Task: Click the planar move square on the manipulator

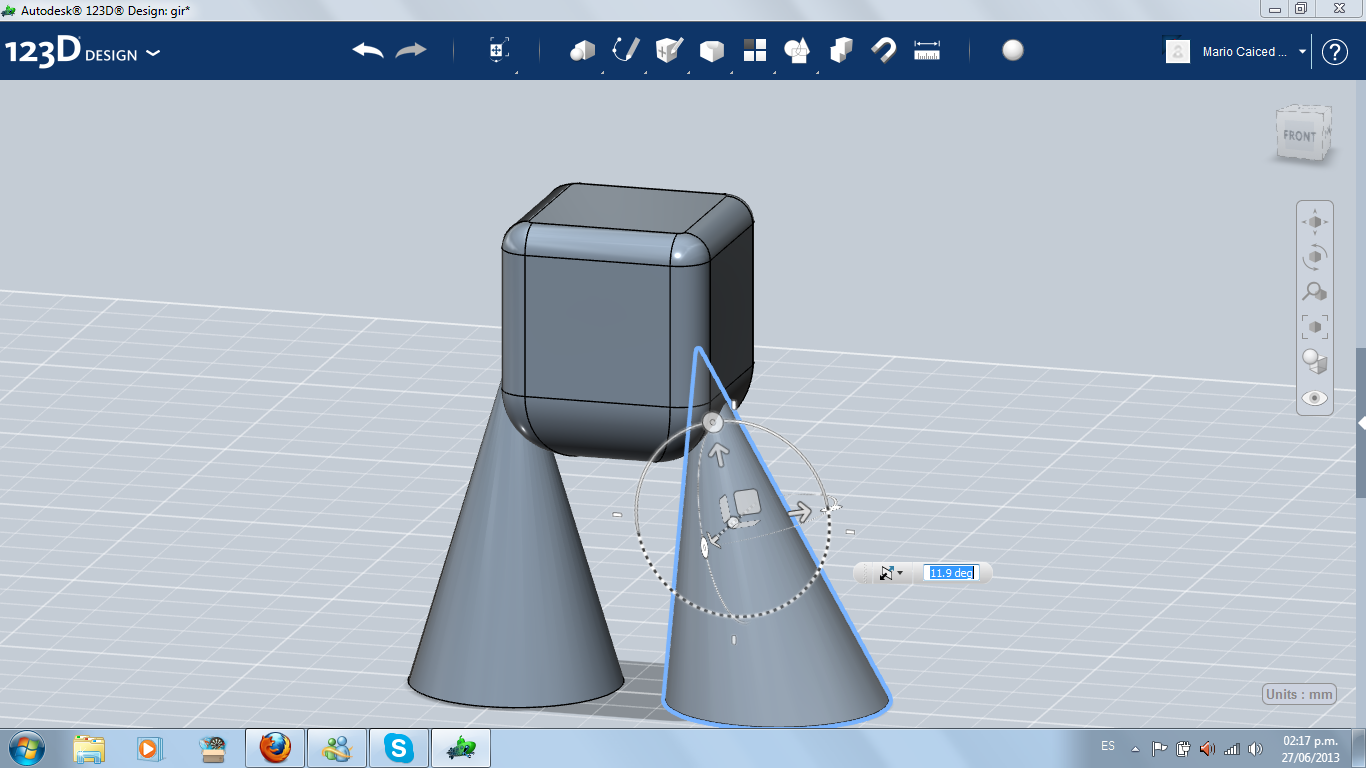Action: (747, 502)
